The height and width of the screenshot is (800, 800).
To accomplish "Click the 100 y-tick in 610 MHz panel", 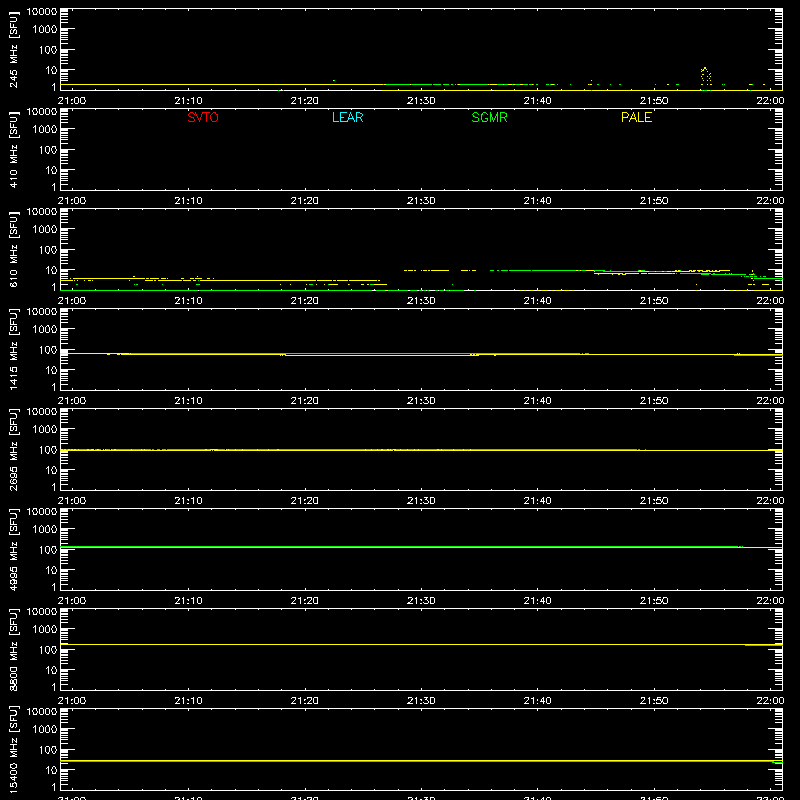I will coord(48,250).
